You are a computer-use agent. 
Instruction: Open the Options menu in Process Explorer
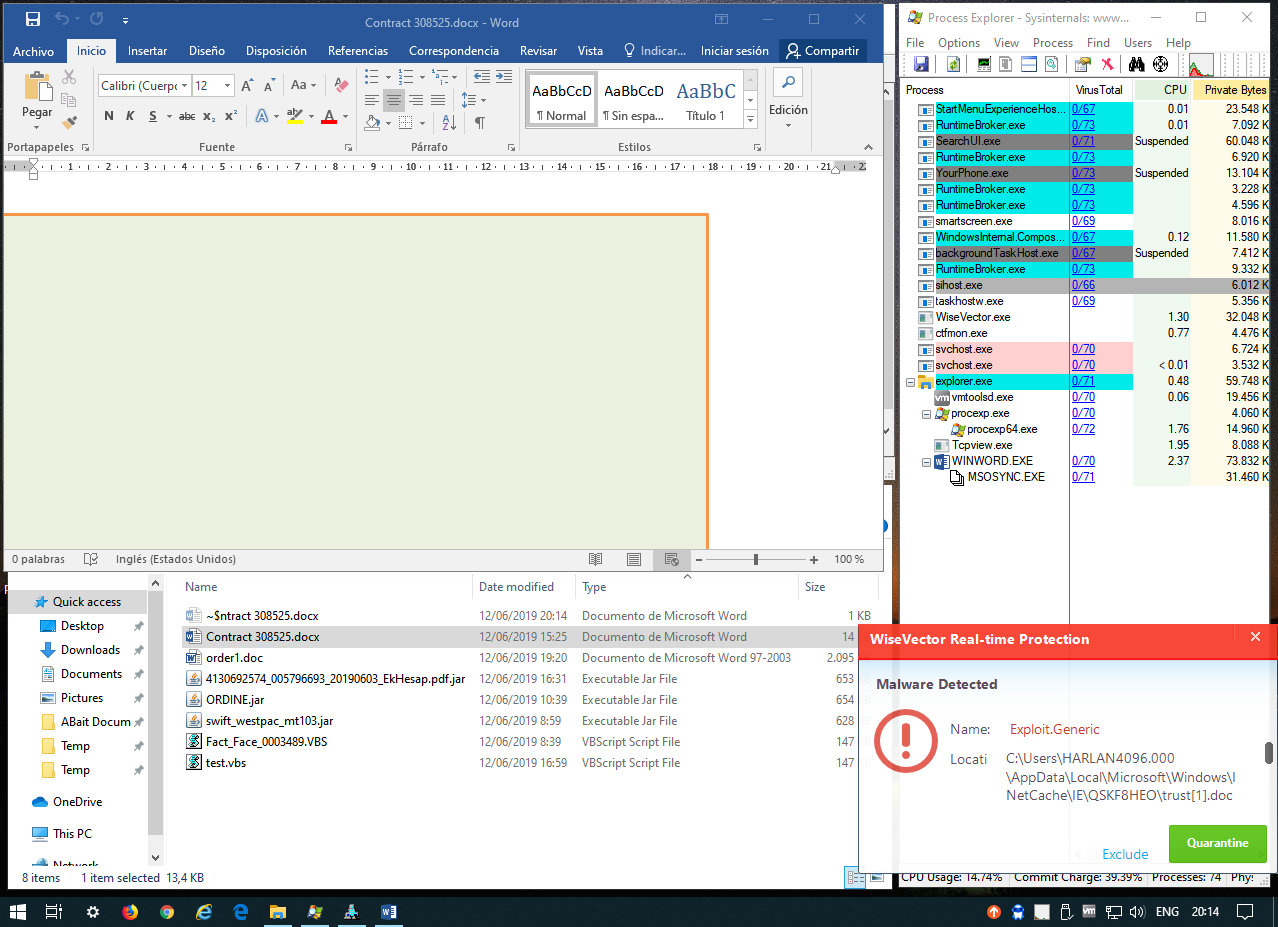coord(958,43)
